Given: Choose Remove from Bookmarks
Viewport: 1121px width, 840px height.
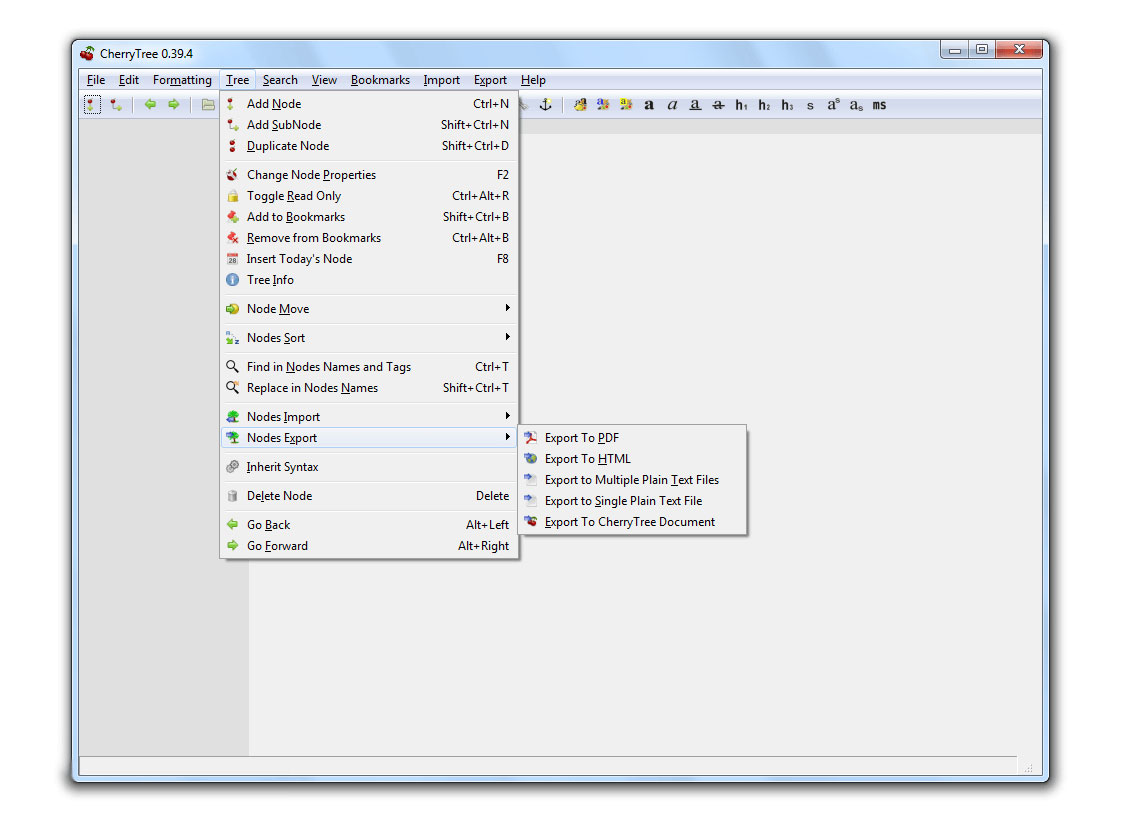Looking at the screenshot, I should pos(369,238).
